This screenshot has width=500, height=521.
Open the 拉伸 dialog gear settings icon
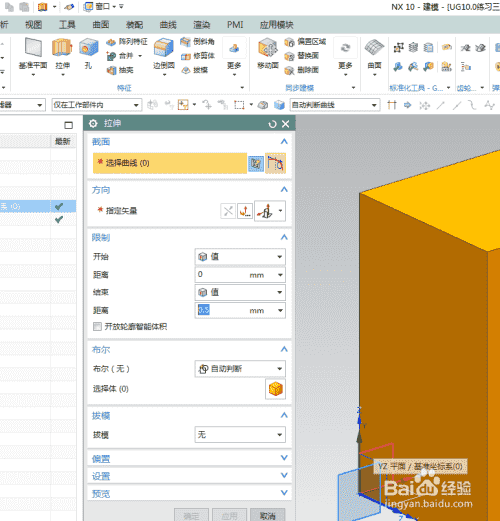[x=93, y=124]
